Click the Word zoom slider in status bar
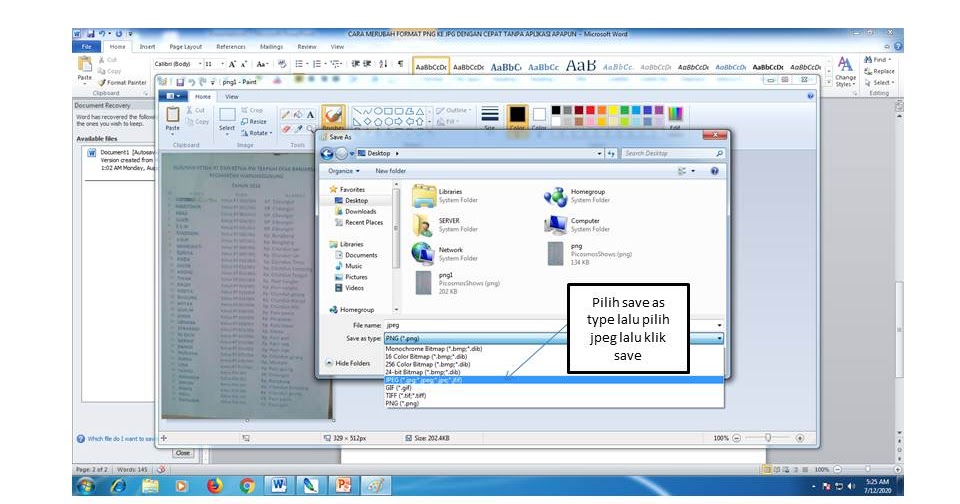 coord(867,470)
